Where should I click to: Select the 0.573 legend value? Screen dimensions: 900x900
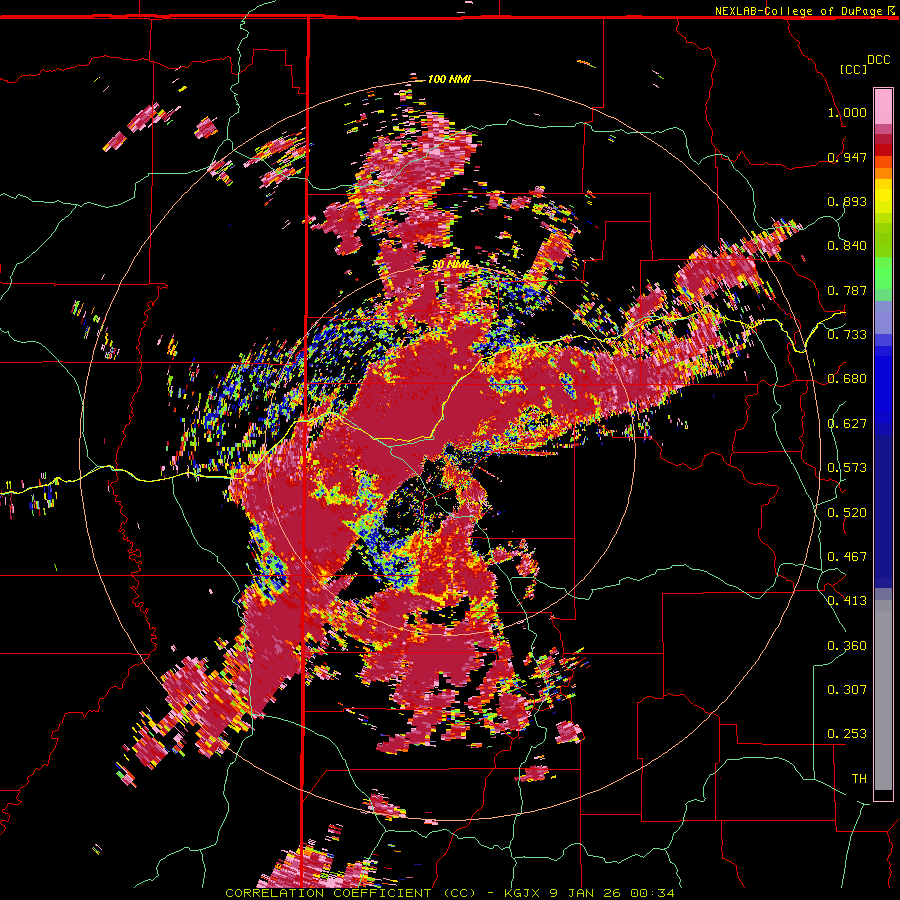point(847,468)
